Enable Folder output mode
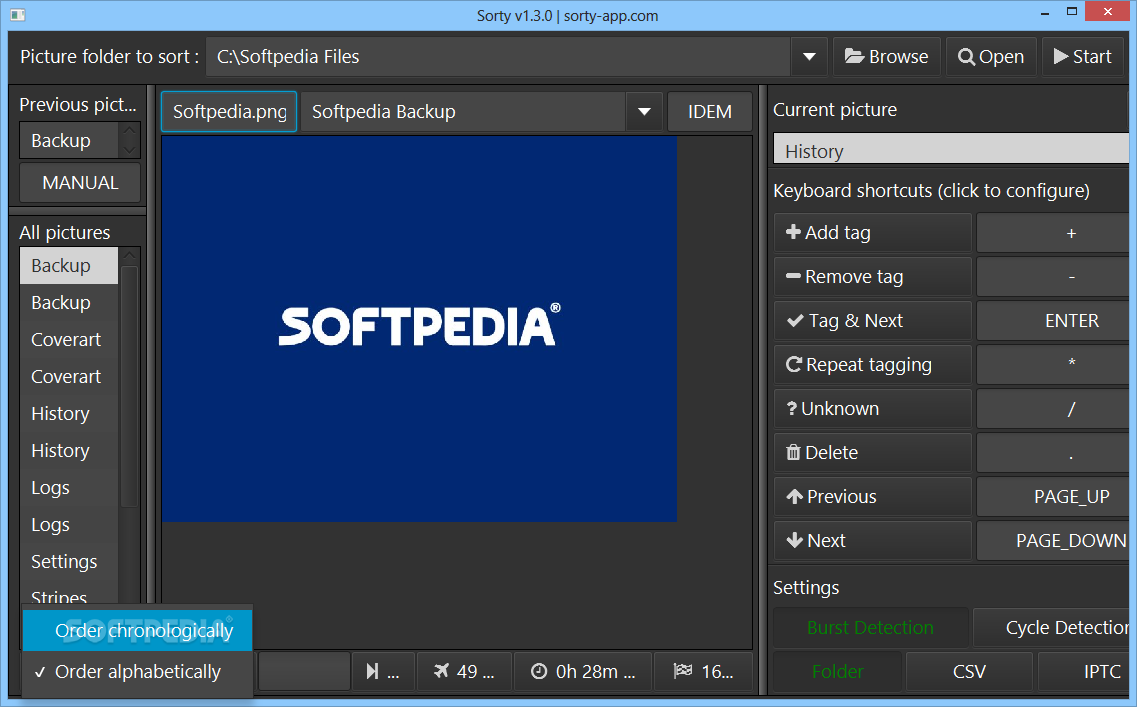1137x707 pixels. coord(838,671)
